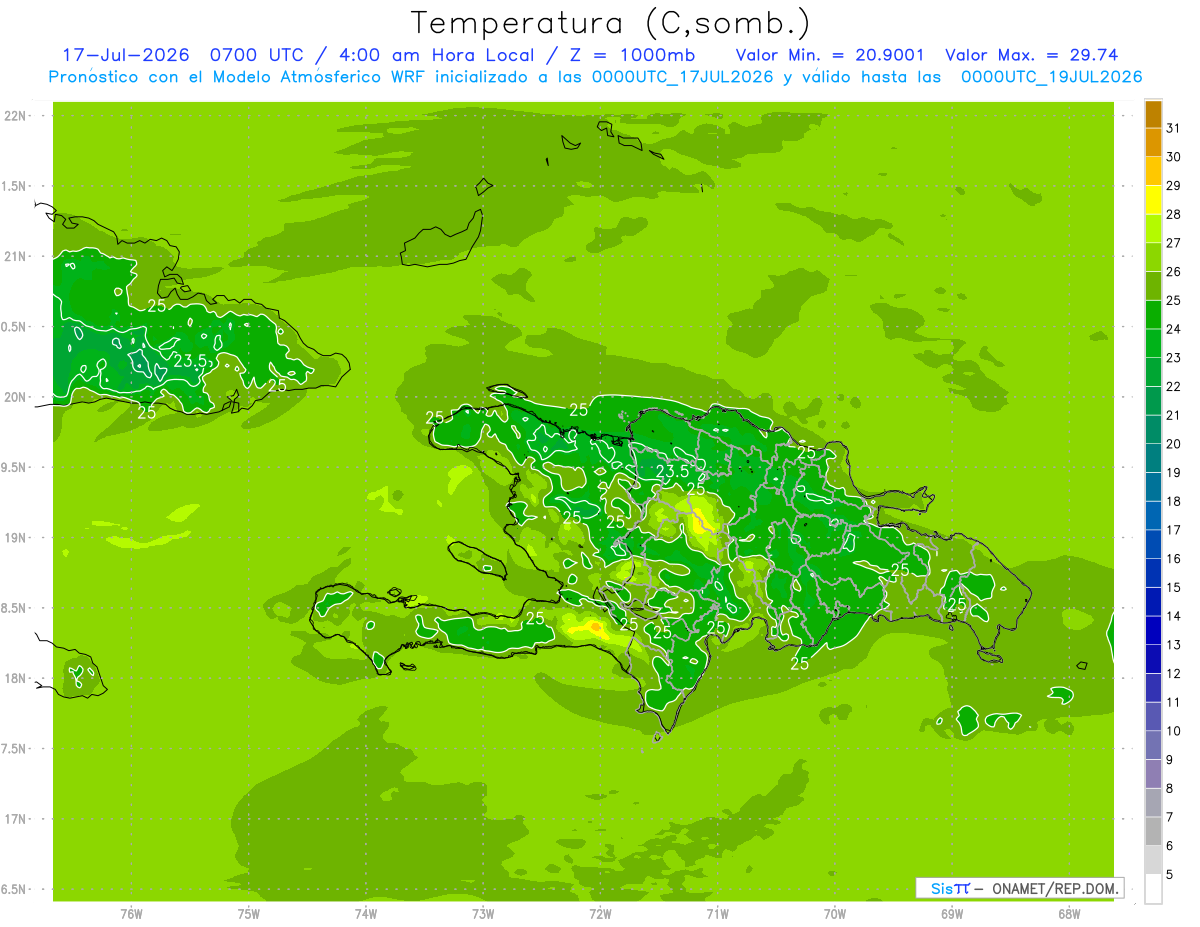Click the legend scale value "27"
The width and height of the screenshot is (1200, 927).
coord(1174,243)
